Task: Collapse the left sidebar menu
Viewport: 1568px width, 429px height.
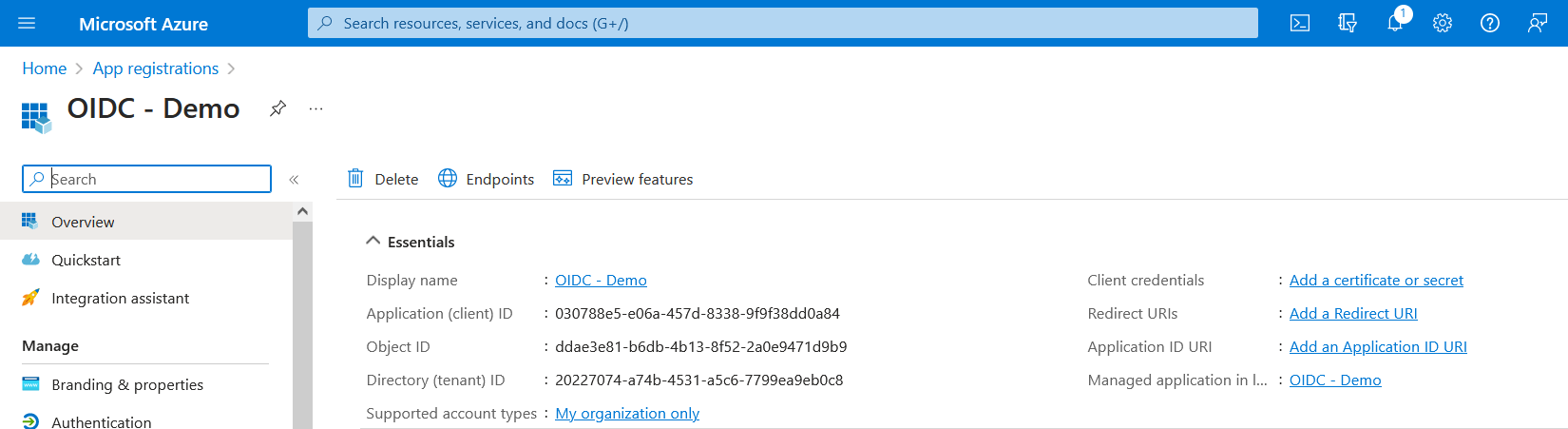Action: [x=294, y=179]
